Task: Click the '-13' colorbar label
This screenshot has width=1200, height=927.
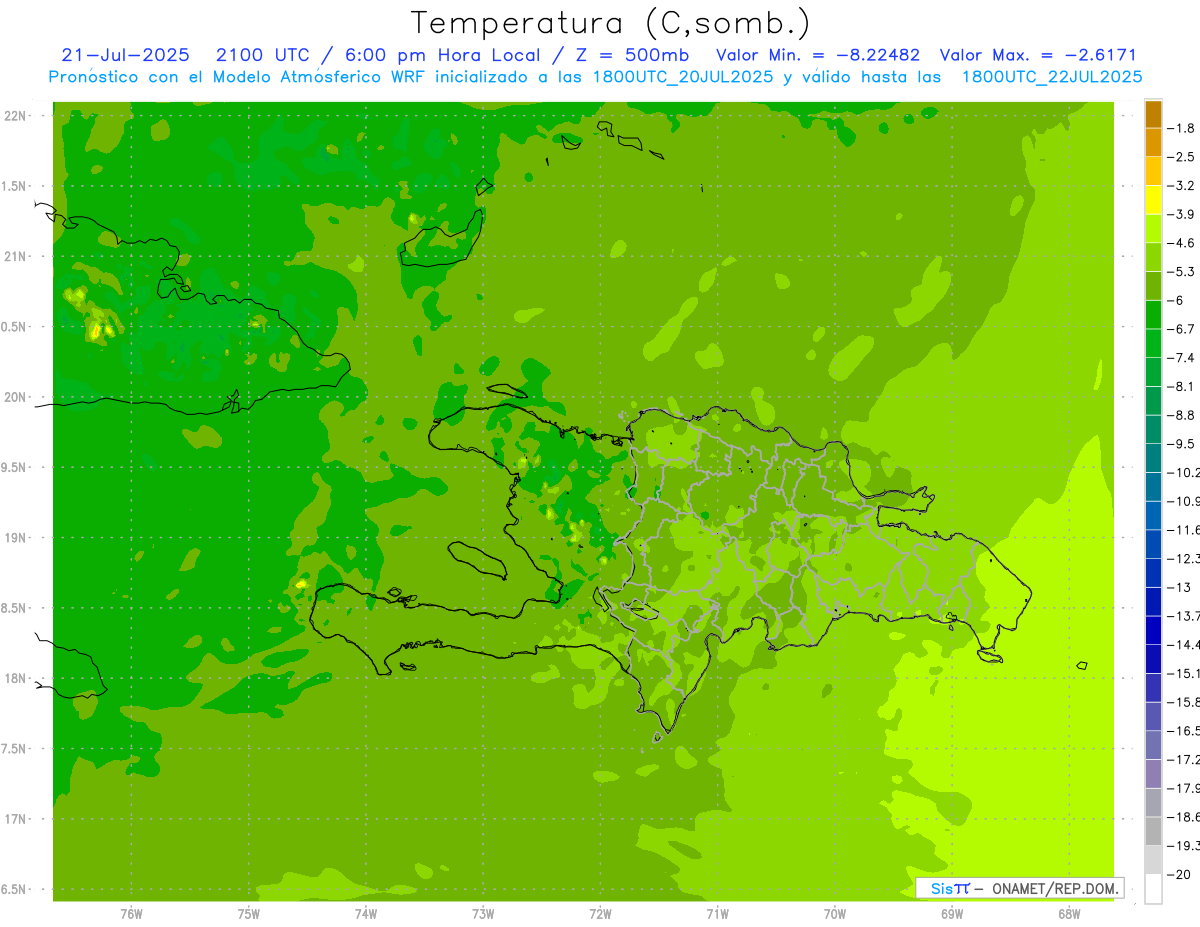Action: [x=1179, y=587]
